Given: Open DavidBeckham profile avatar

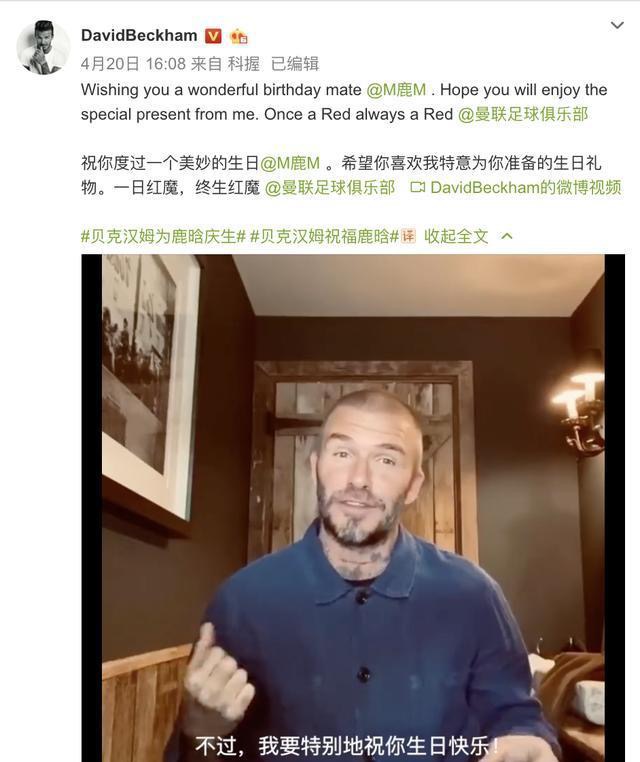Looking at the screenshot, I should [43, 48].
